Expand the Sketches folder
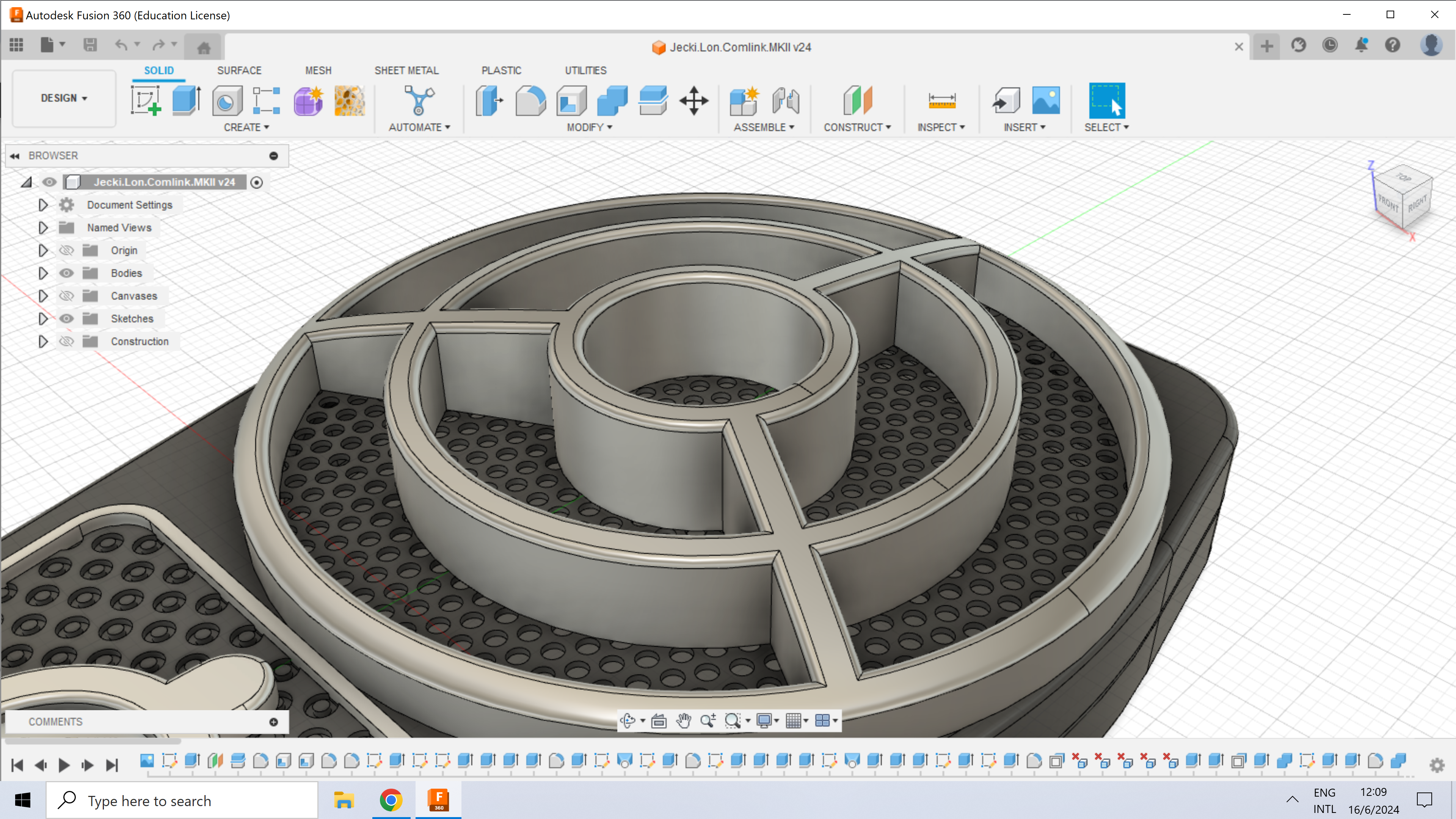1456x819 pixels. [43, 318]
